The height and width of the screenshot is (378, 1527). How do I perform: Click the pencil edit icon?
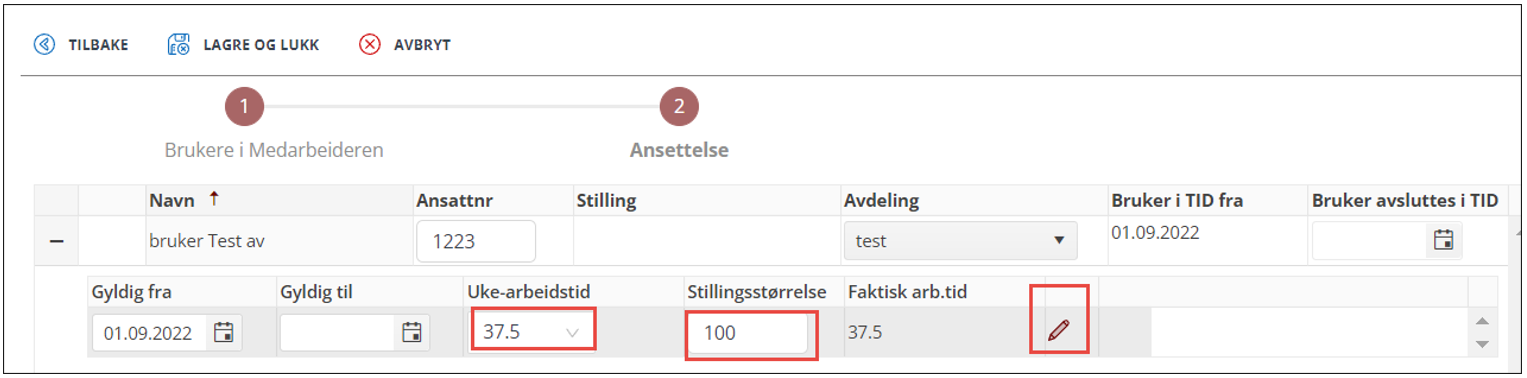coord(1059,332)
